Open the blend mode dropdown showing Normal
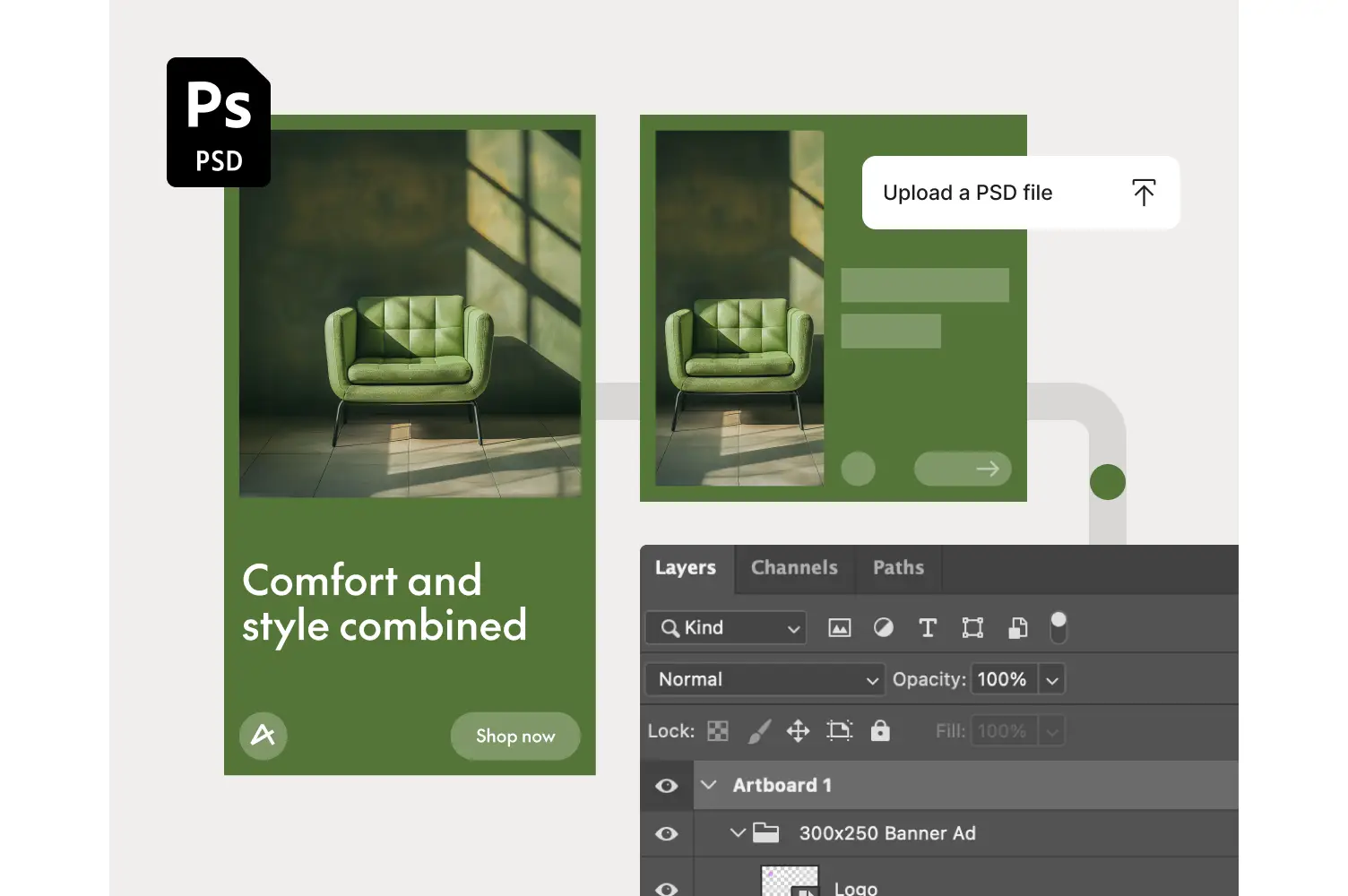 pyautogui.click(x=764, y=679)
